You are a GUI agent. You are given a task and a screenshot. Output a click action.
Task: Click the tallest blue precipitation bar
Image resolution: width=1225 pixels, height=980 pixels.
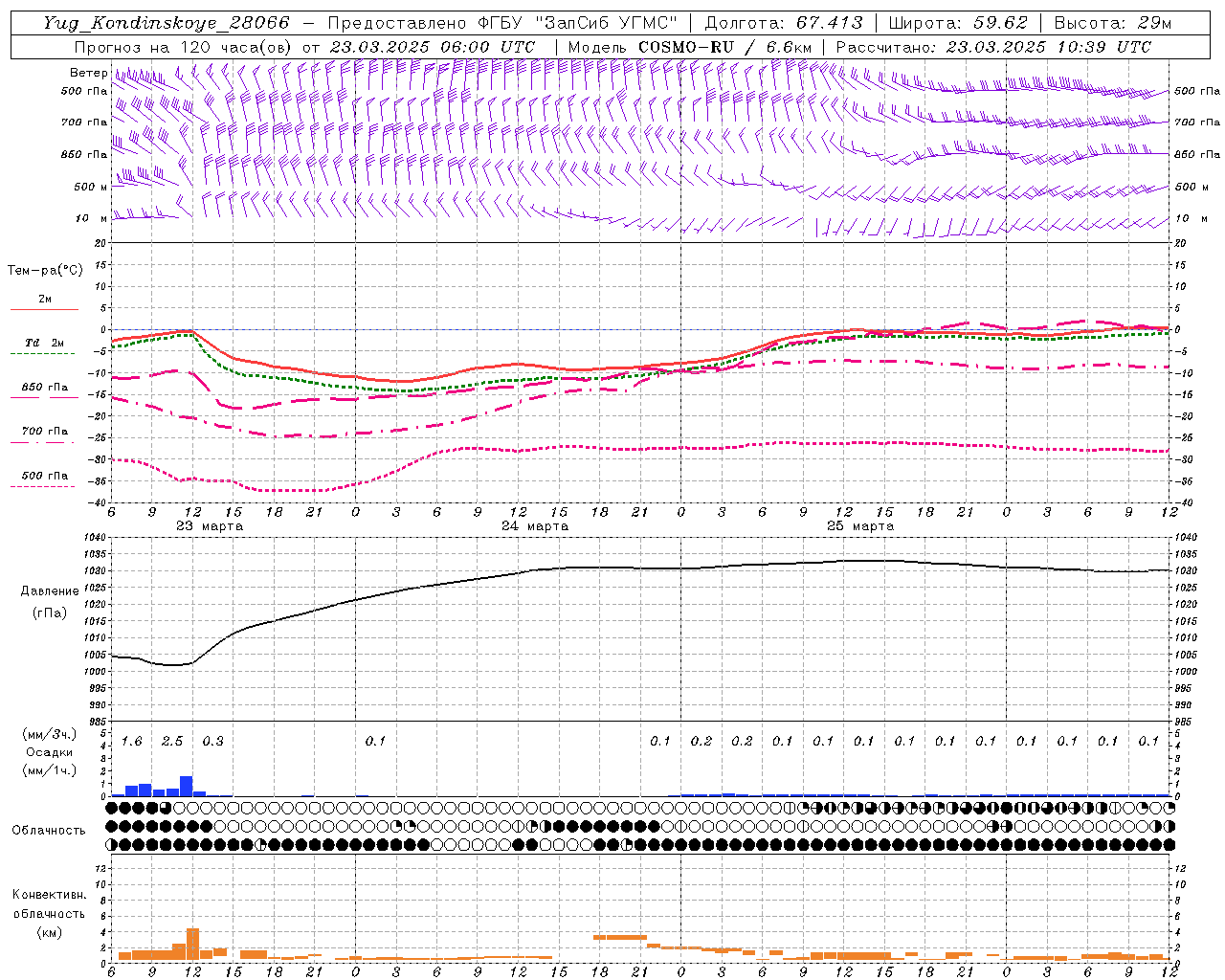click(x=187, y=786)
